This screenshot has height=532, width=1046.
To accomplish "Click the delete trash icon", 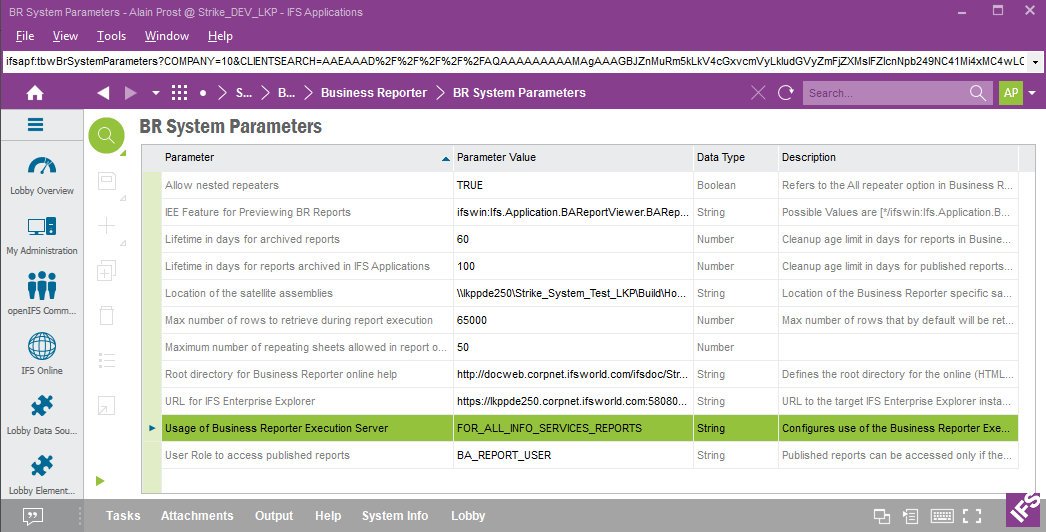I will pyautogui.click(x=107, y=315).
